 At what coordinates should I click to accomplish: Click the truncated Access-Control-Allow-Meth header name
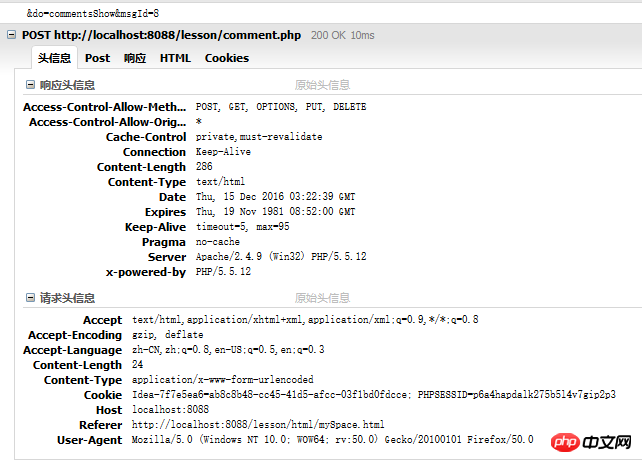coord(105,107)
